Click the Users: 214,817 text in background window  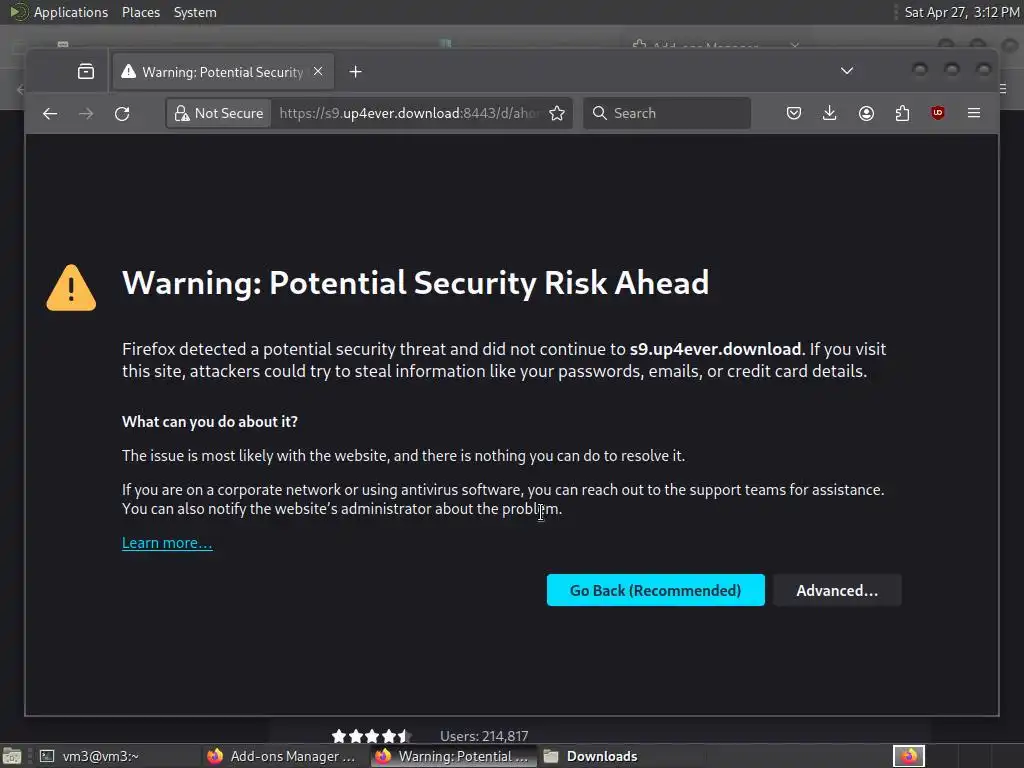[x=484, y=736]
